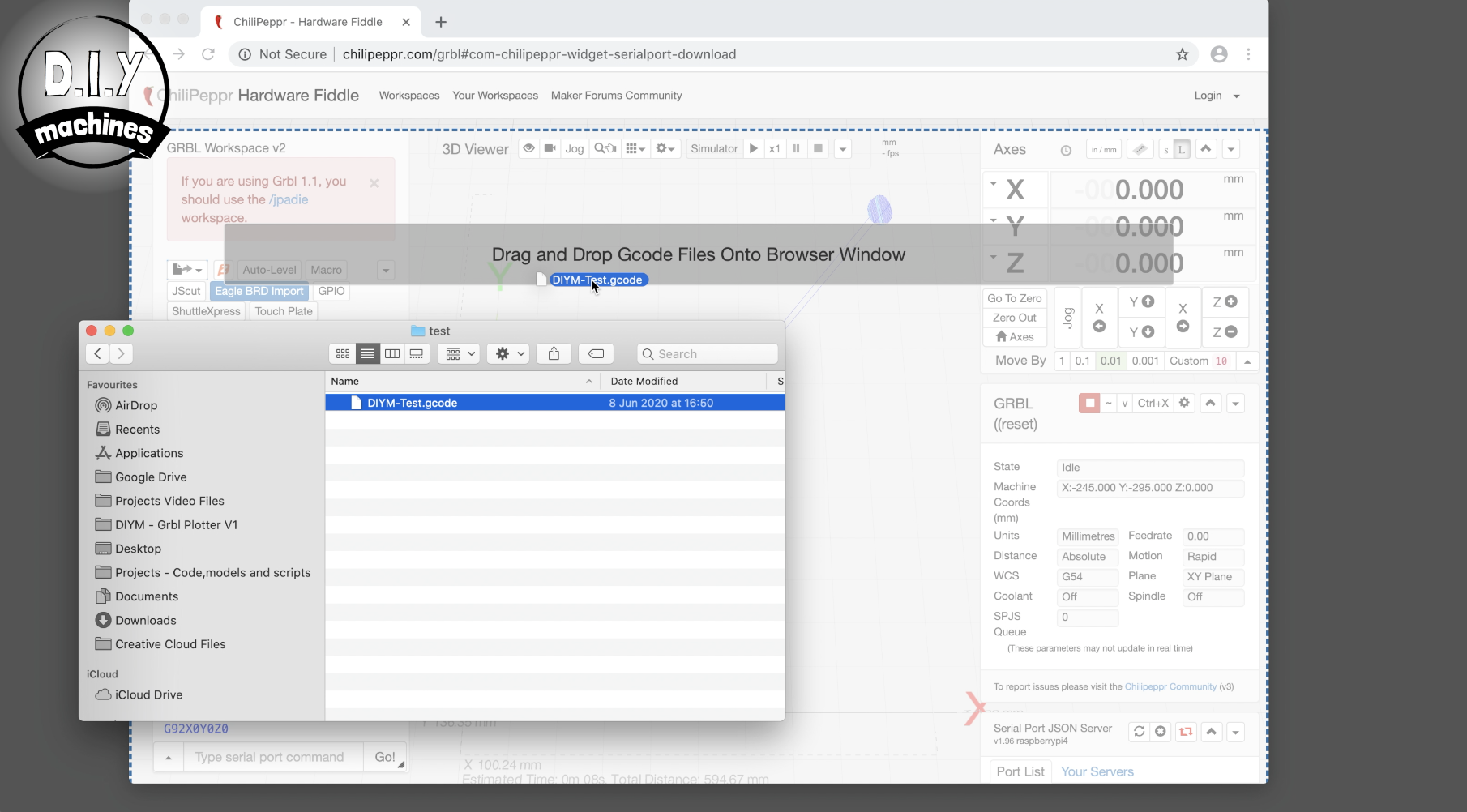Screen dimensions: 1467x812
Task: Open the GRBL panel dropdown caret
Action: (x=1235, y=404)
